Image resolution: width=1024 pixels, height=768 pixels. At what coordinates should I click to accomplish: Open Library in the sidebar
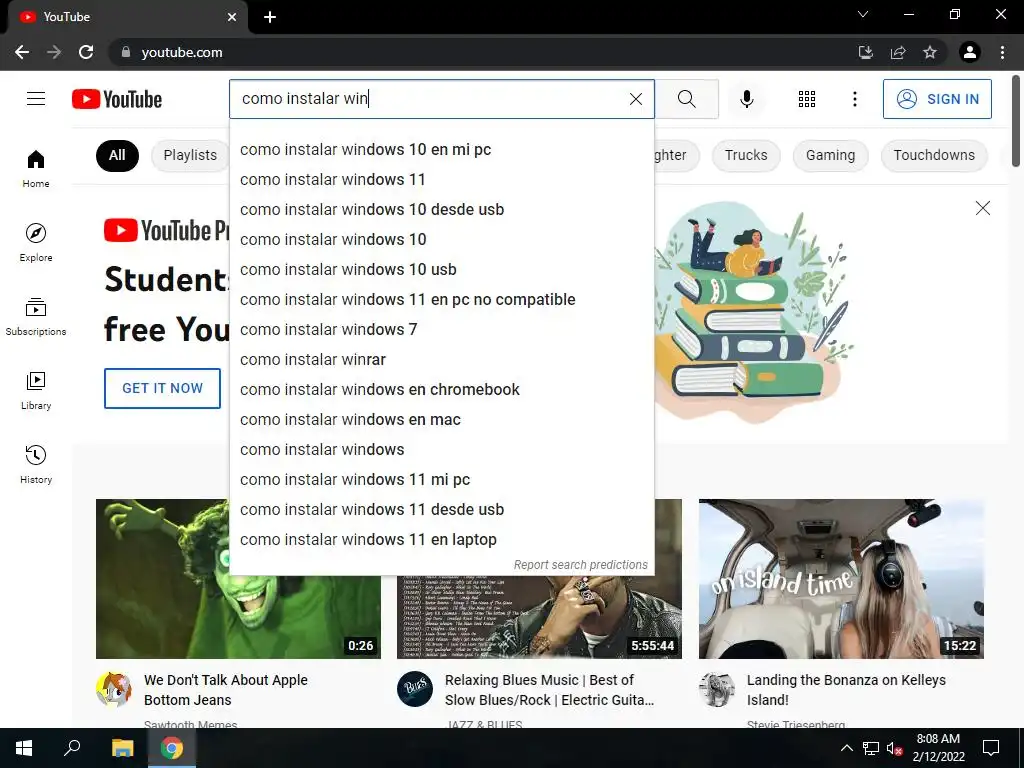click(x=36, y=391)
